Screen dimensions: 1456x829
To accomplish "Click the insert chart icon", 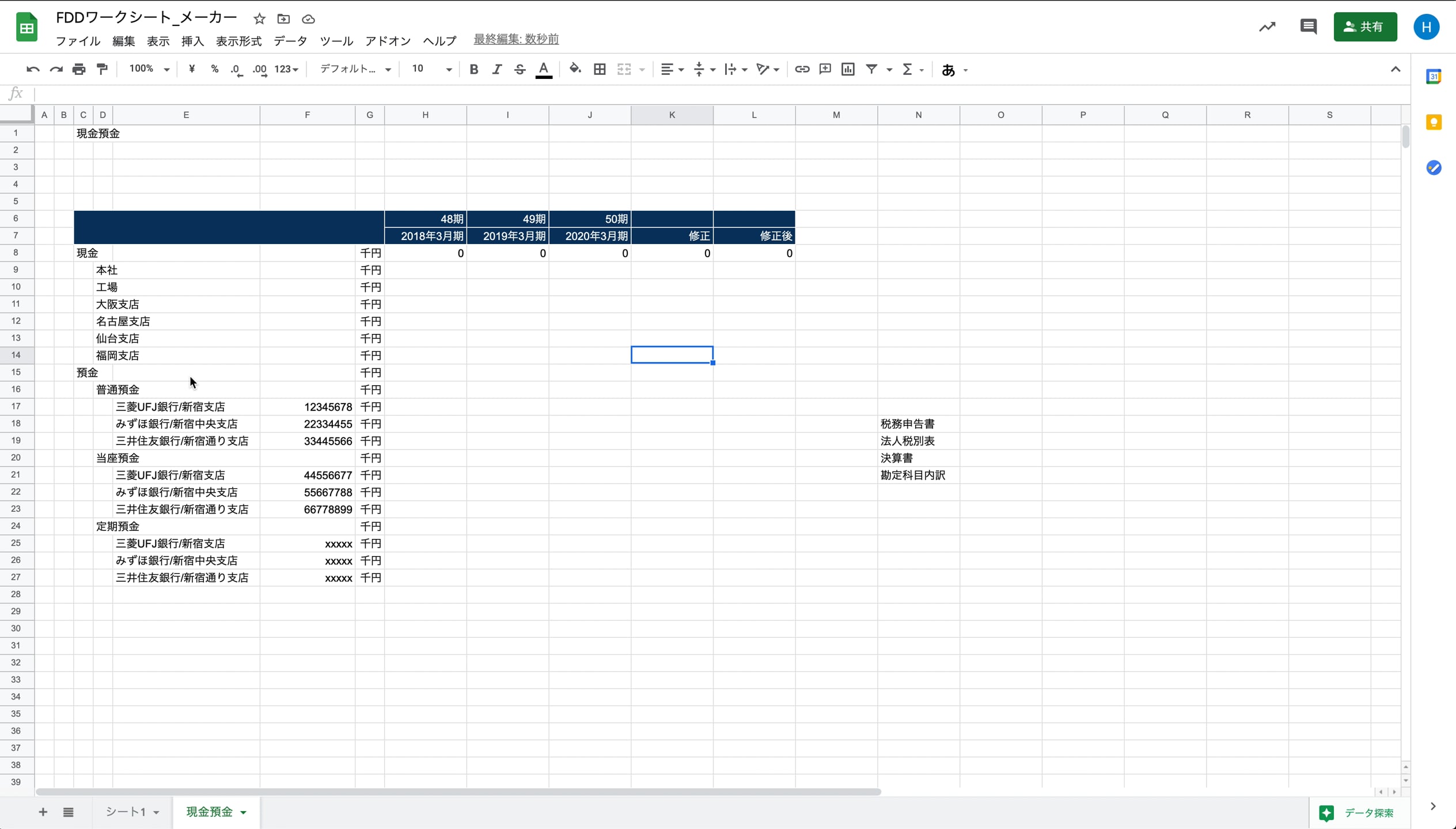I will tap(848, 70).
